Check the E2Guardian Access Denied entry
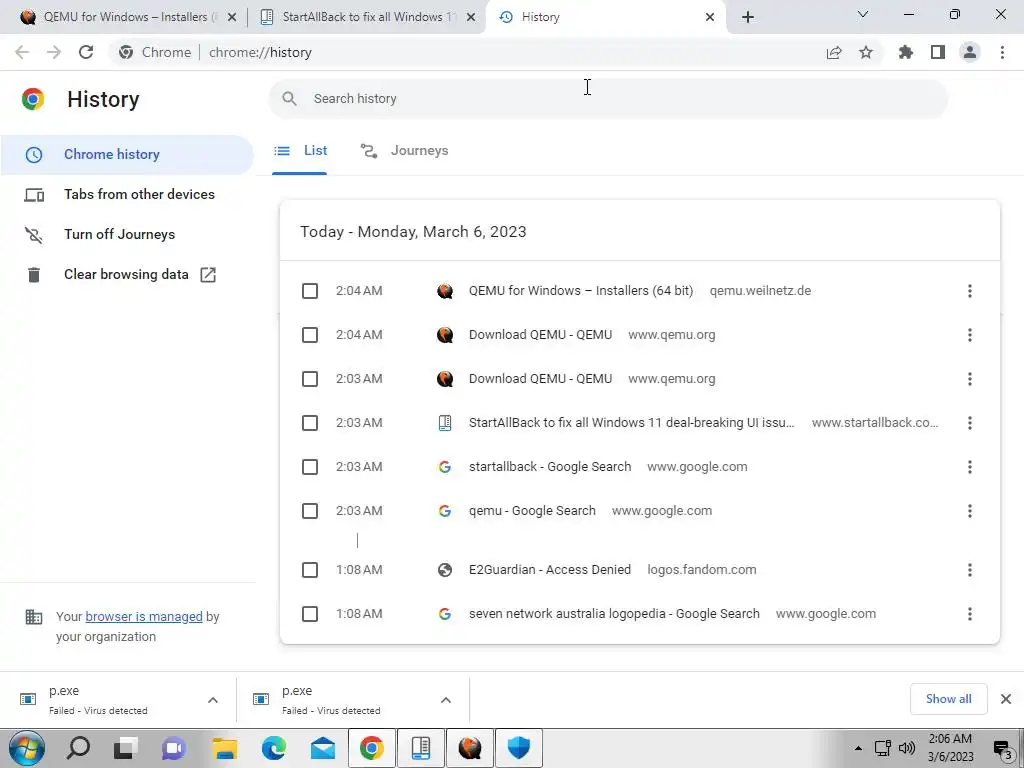Viewport: 1024px width, 768px height. tap(310, 570)
